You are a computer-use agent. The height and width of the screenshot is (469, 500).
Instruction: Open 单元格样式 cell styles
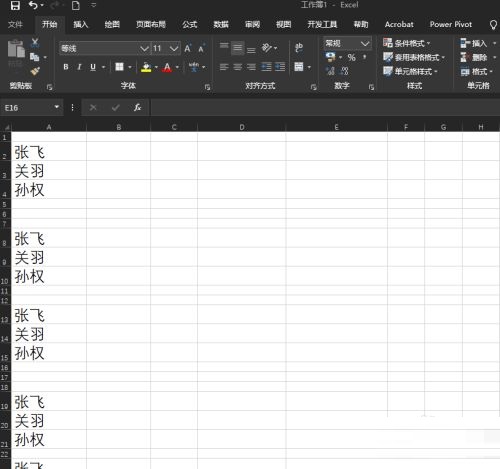tap(410, 71)
